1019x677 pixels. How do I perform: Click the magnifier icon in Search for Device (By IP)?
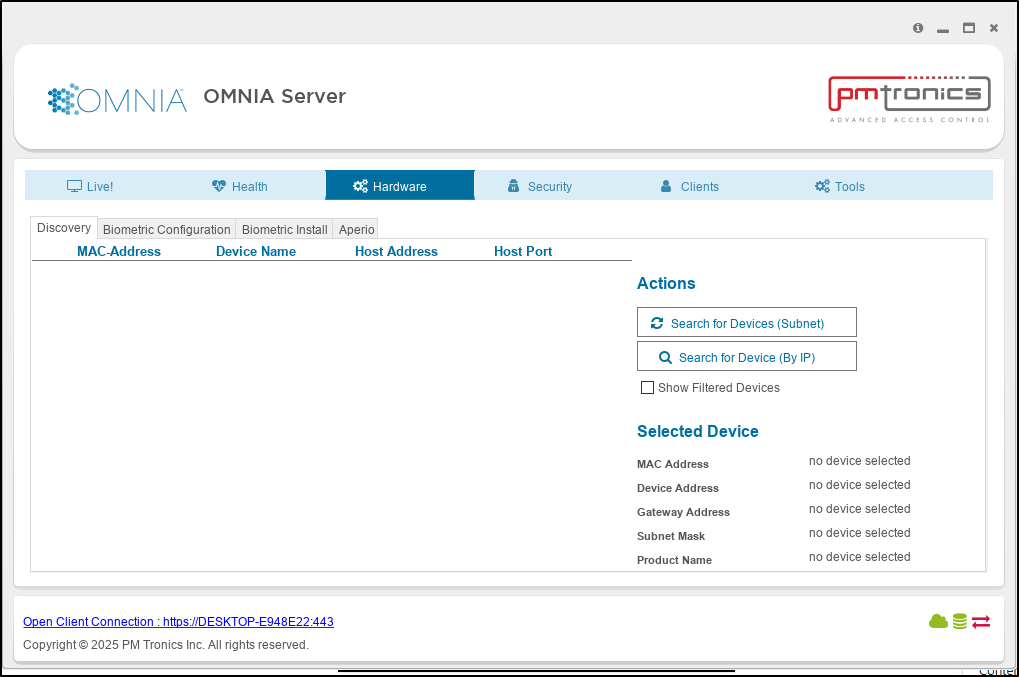(665, 357)
